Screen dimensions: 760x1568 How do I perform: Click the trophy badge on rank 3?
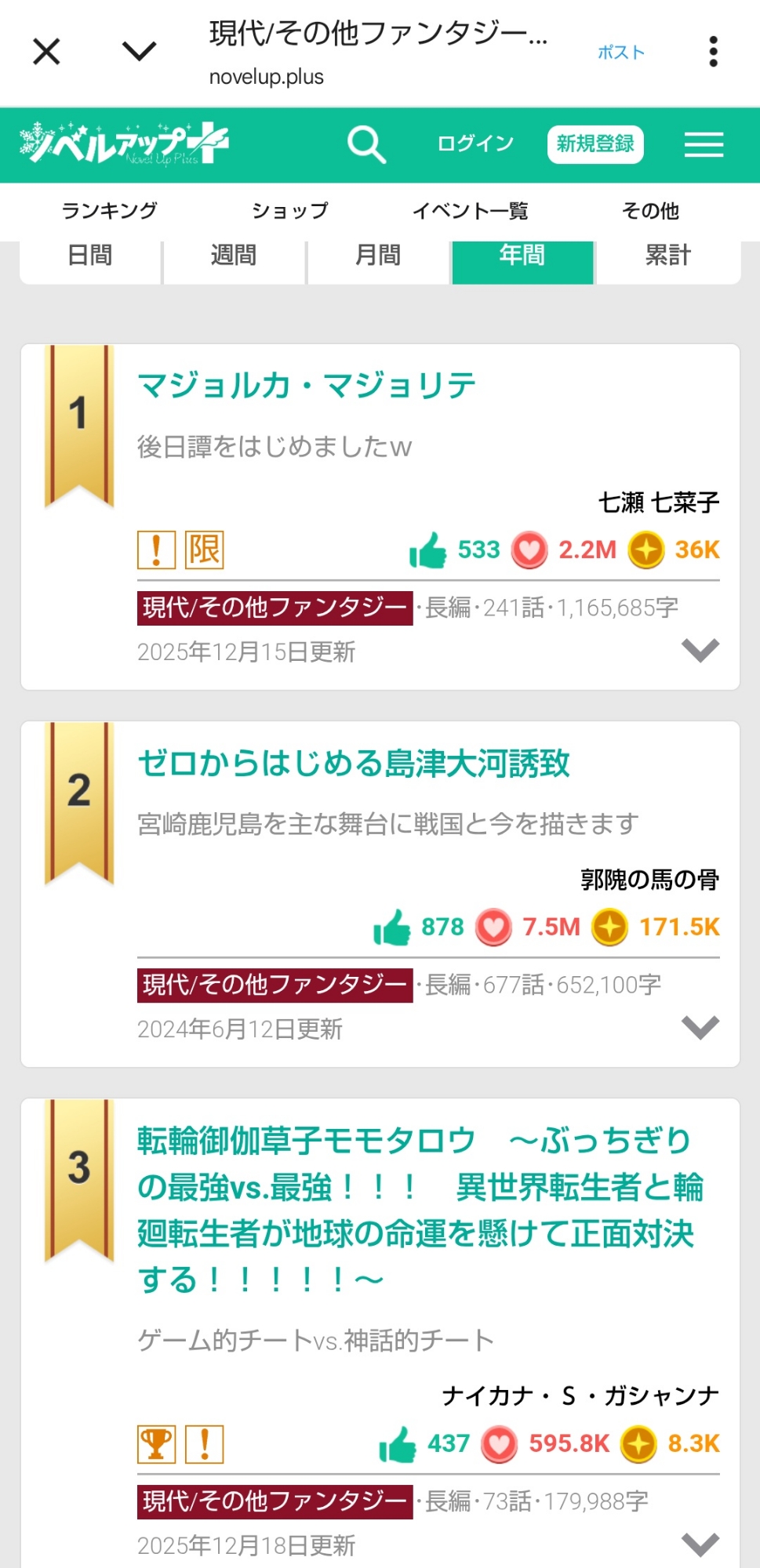156,1444
